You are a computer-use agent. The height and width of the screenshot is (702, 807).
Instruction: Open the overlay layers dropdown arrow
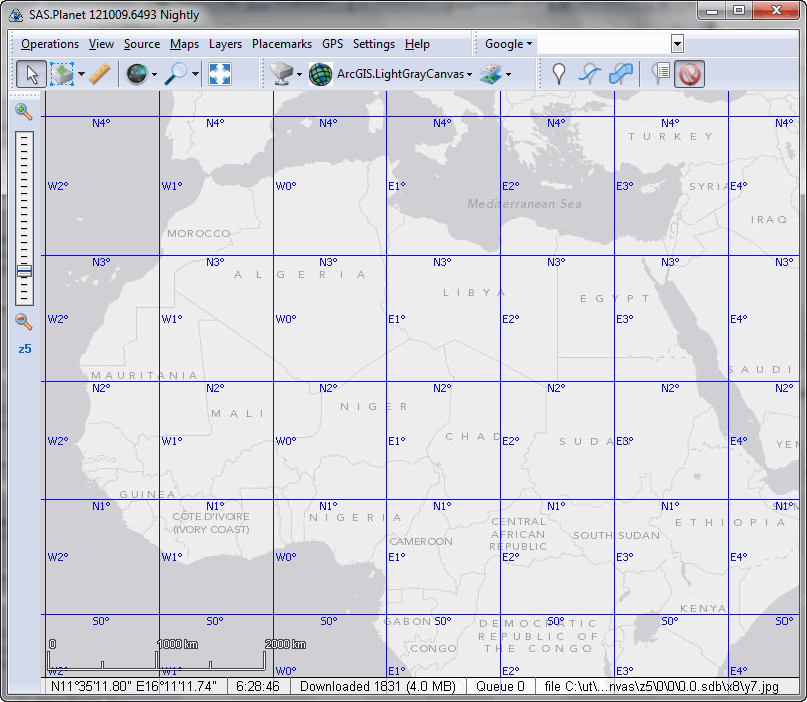click(x=508, y=74)
